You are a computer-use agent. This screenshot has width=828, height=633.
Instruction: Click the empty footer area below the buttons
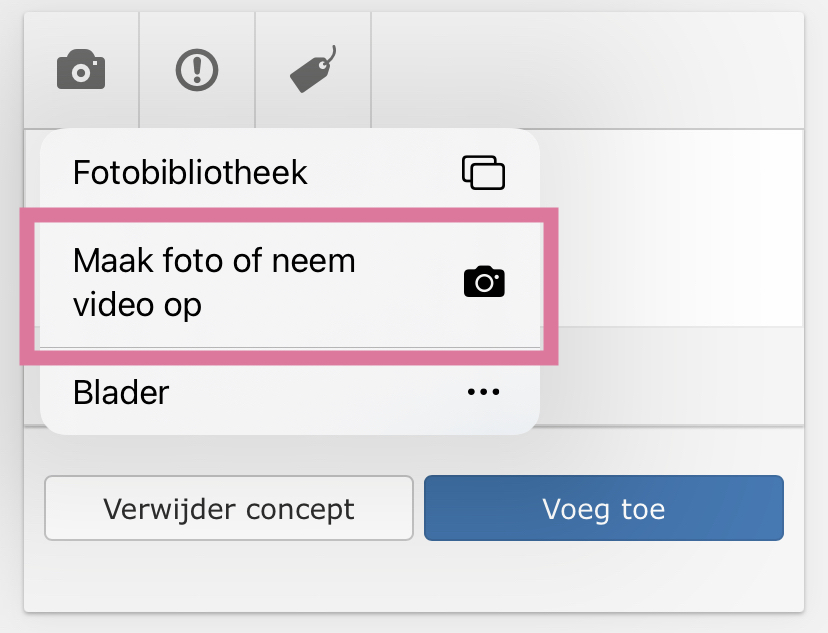[x=414, y=577]
